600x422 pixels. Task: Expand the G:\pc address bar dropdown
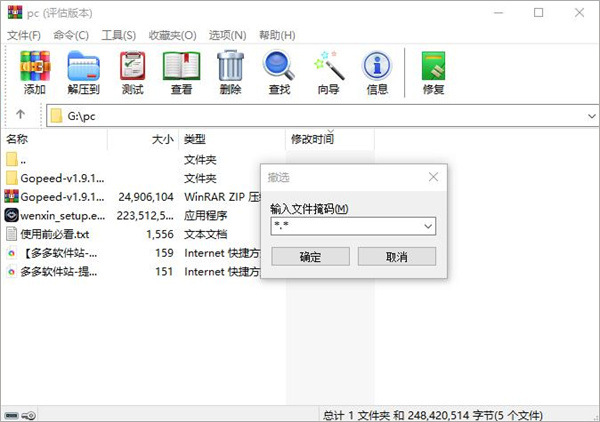pos(592,116)
